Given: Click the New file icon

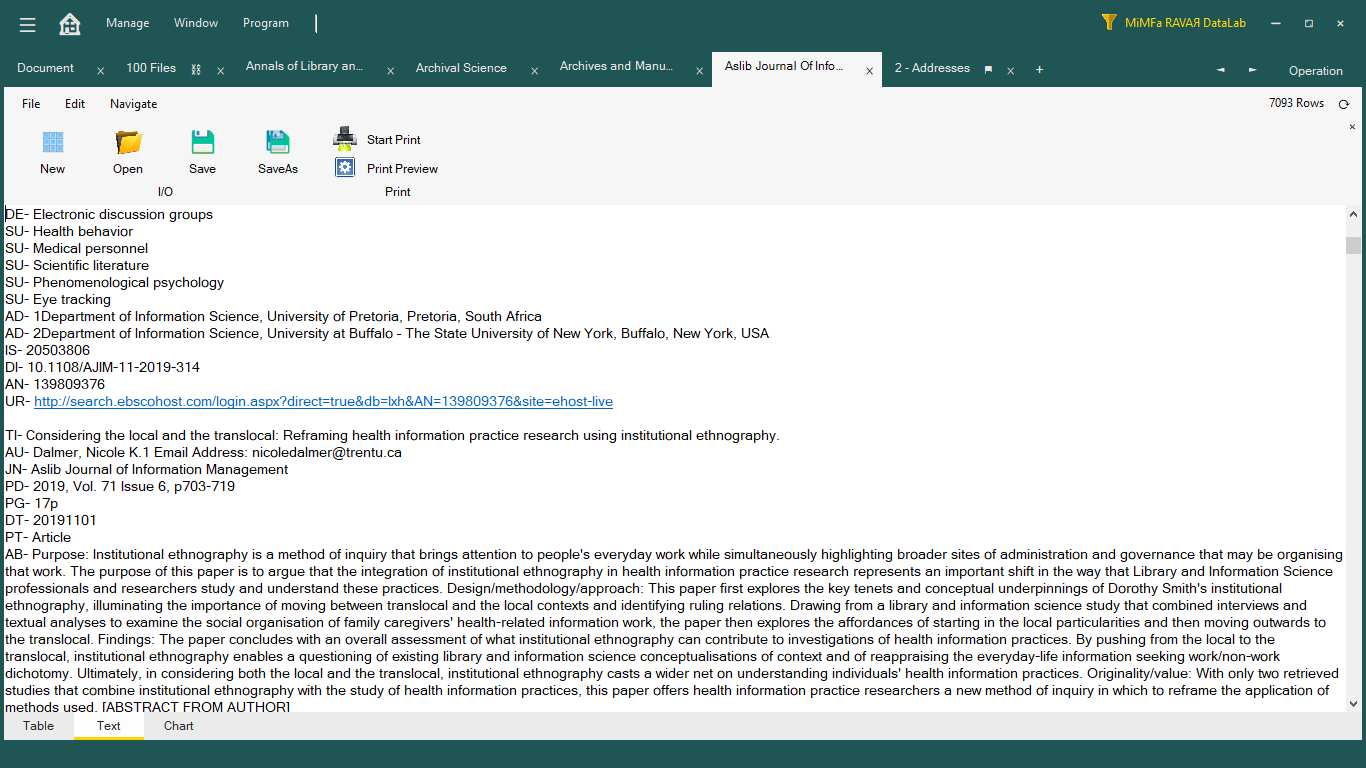Looking at the screenshot, I should pos(53,142).
